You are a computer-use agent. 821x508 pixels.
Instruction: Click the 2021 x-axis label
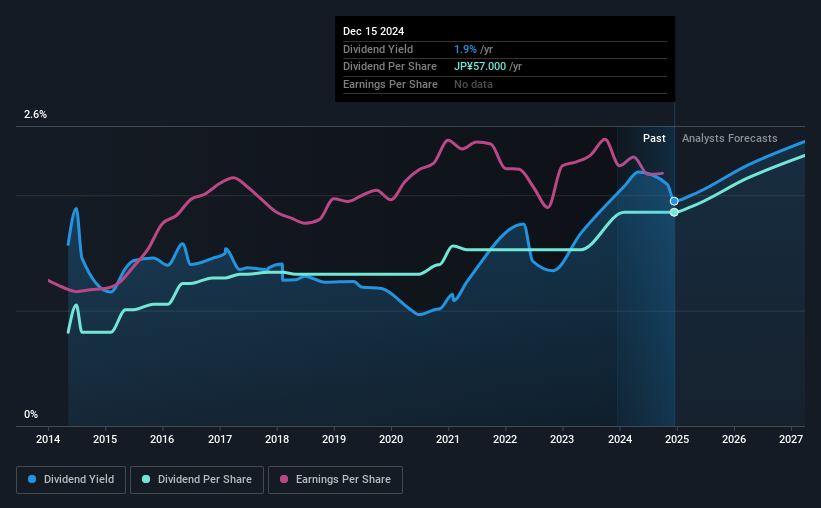448,439
